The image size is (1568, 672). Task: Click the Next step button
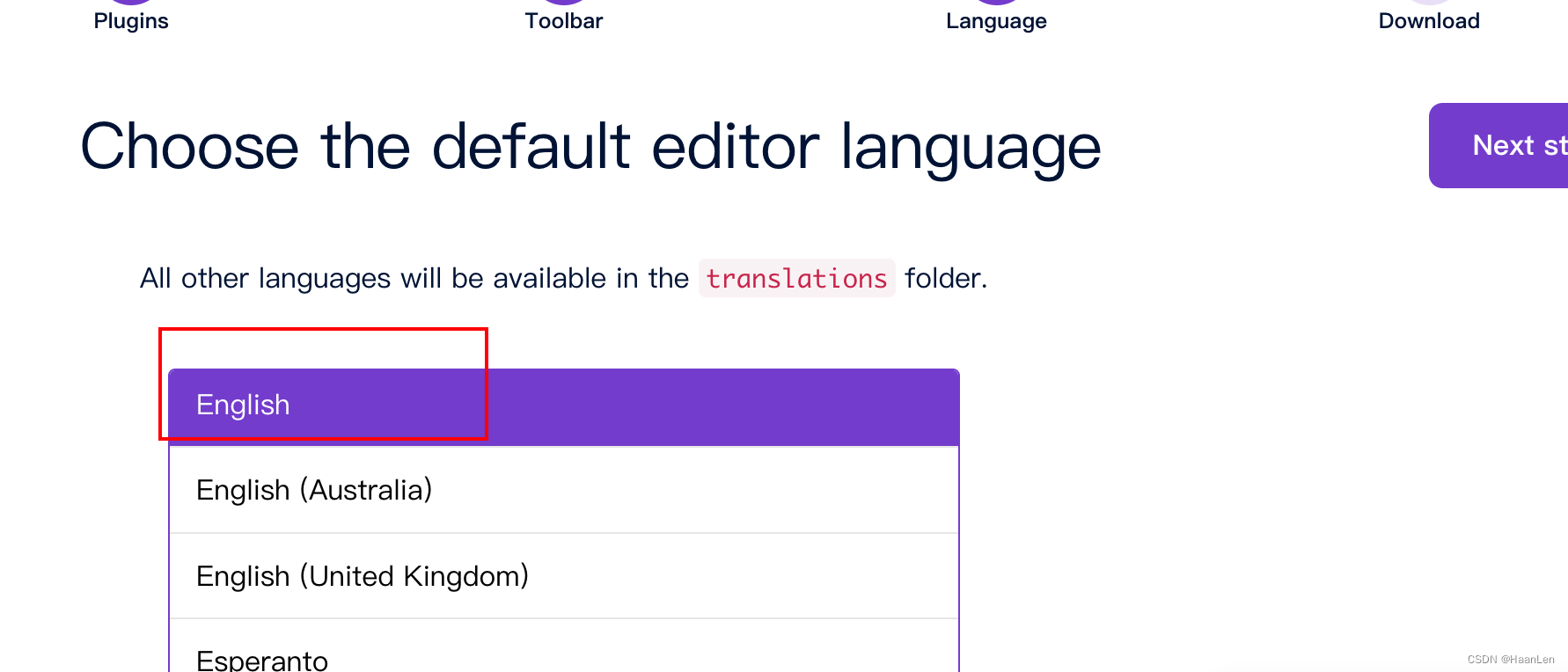[x=1498, y=145]
